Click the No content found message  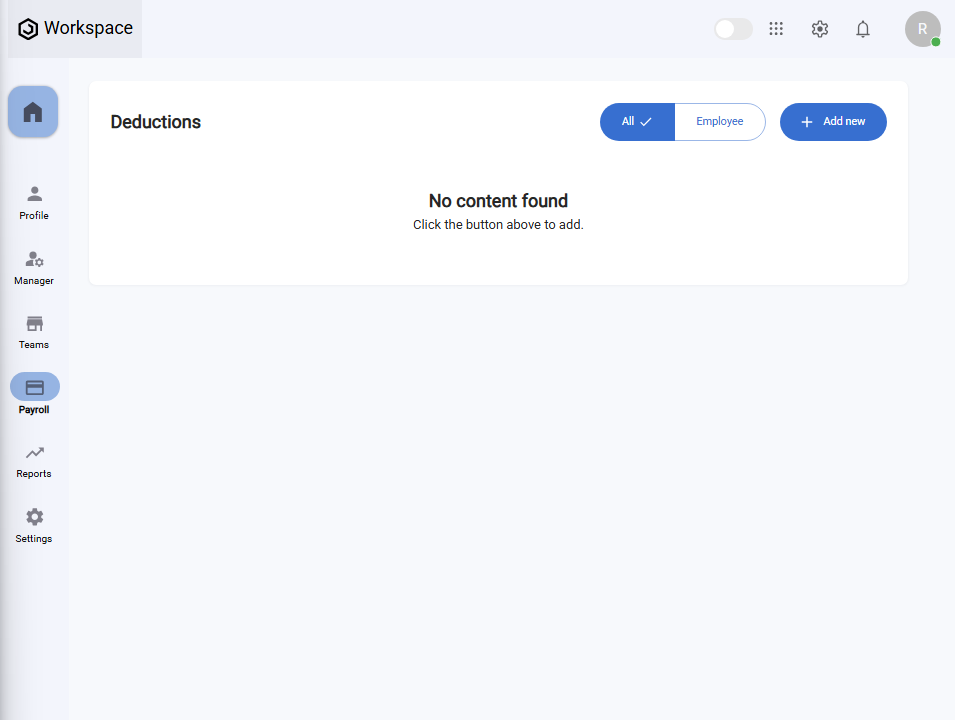pyautogui.click(x=498, y=201)
